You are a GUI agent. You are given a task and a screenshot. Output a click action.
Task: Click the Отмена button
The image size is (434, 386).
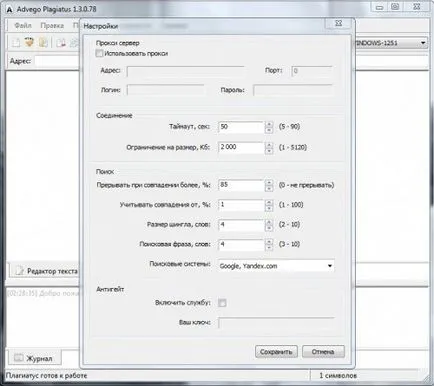(323, 352)
